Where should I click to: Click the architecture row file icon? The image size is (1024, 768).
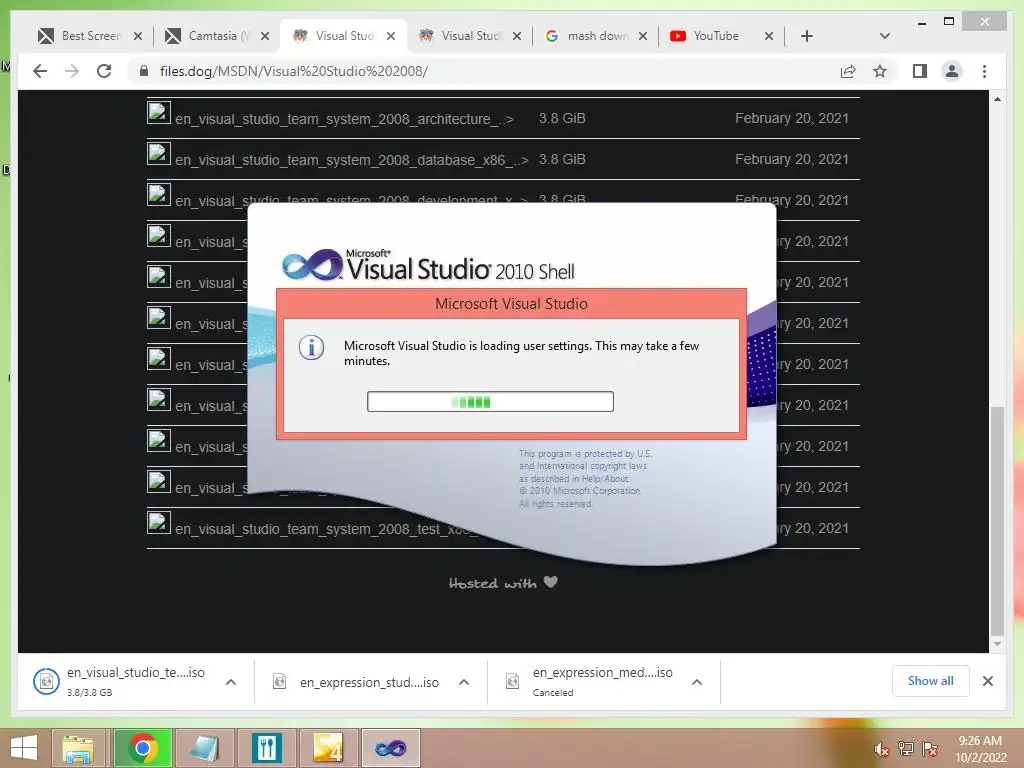(159, 112)
